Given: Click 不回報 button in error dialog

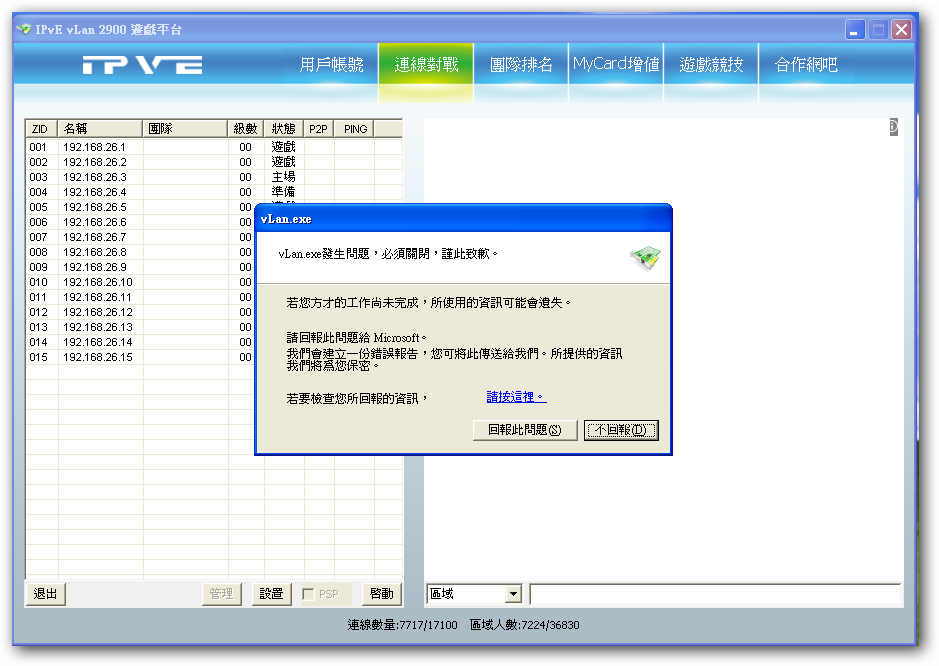Looking at the screenshot, I should pyautogui.click(x=621, y=430).
